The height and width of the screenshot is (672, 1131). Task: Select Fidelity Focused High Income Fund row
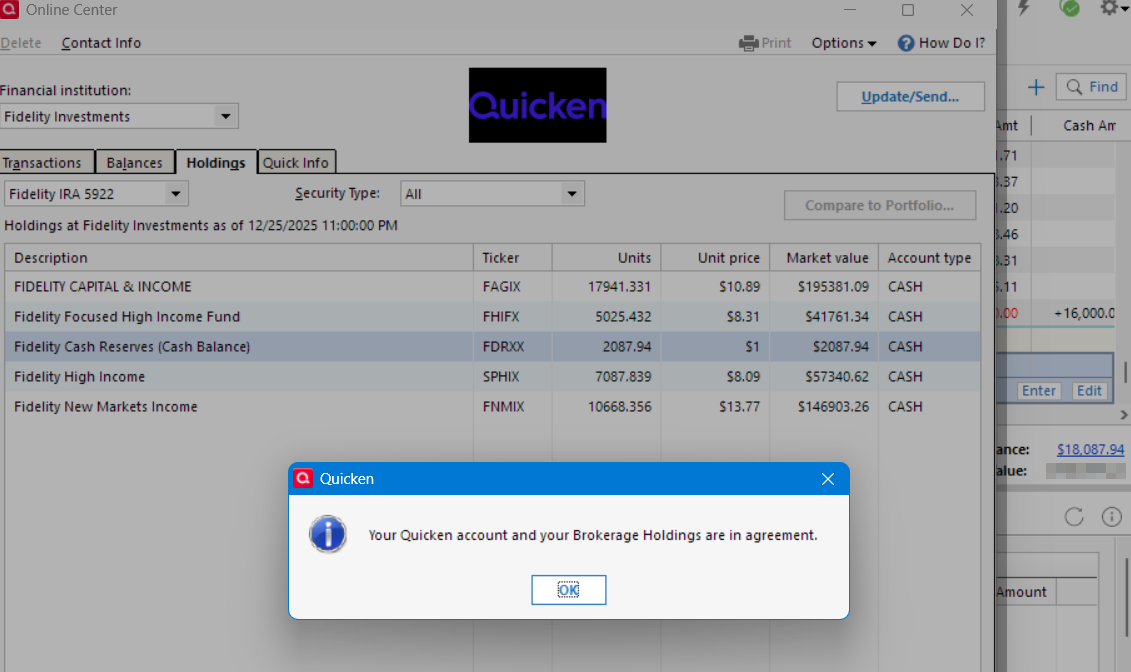coord(493,317)
